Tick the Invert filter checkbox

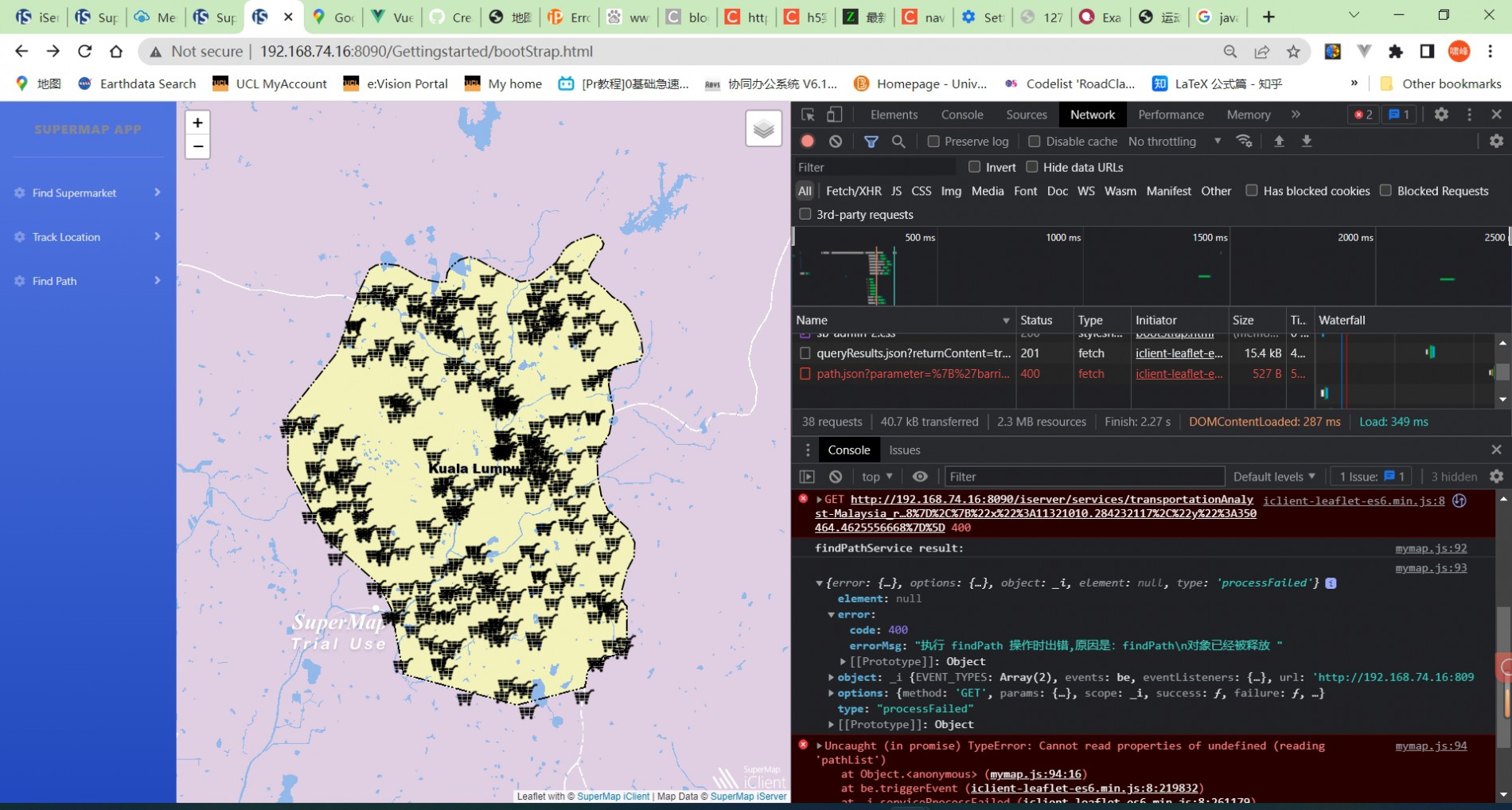[x=974, y=166]
